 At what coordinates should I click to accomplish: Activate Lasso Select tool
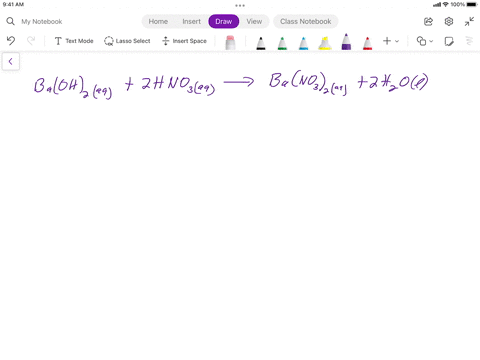coord(127,41)
